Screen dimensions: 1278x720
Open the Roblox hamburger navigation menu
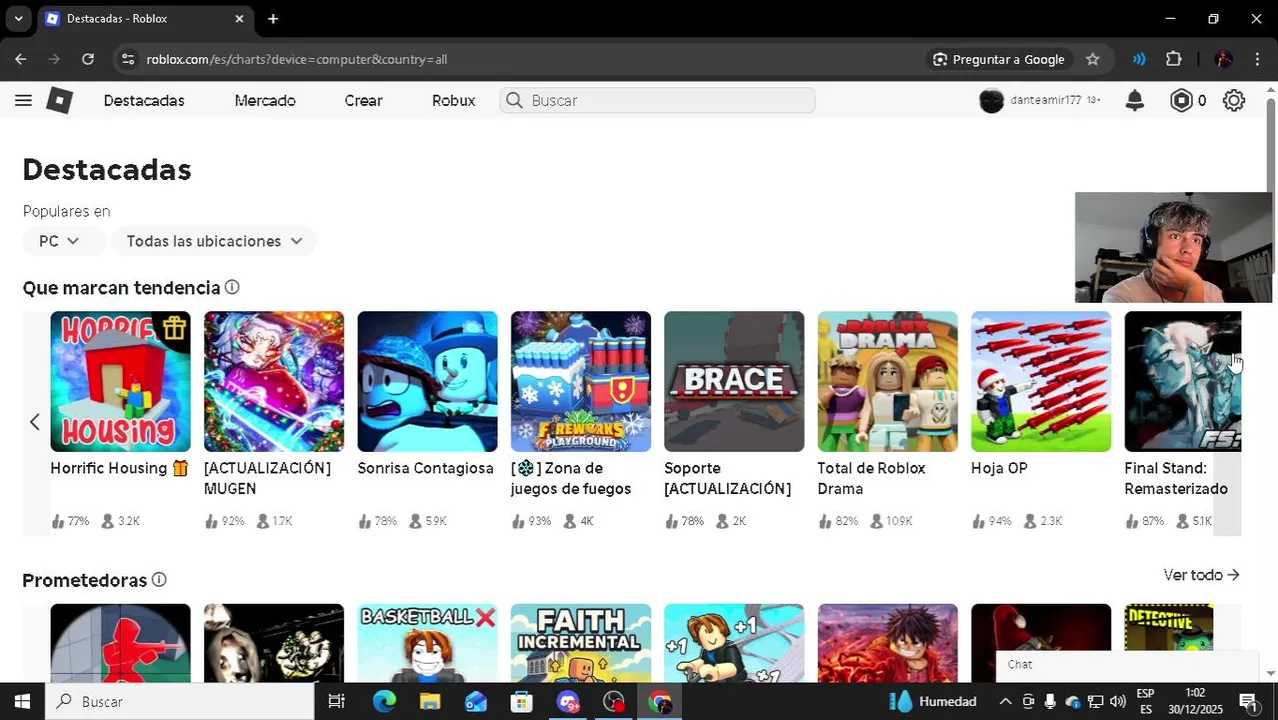tap(23, 100)
